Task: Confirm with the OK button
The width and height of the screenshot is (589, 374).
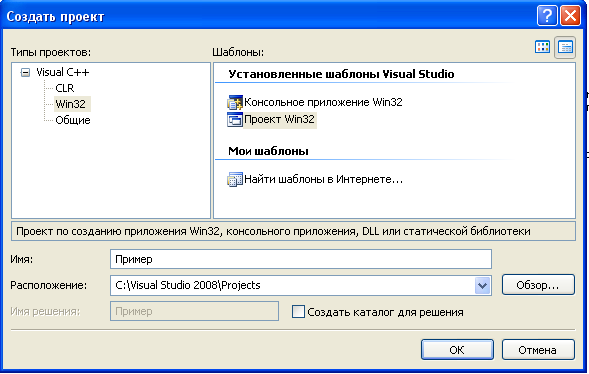Action: [457, 350]
